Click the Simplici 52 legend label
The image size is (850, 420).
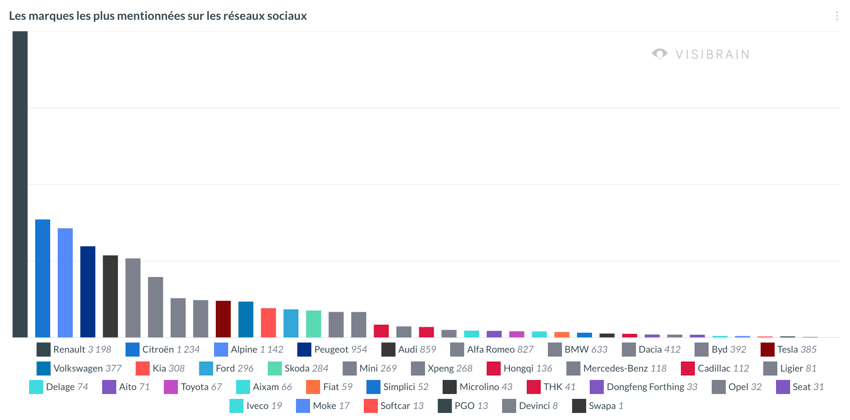coord(405,387)
